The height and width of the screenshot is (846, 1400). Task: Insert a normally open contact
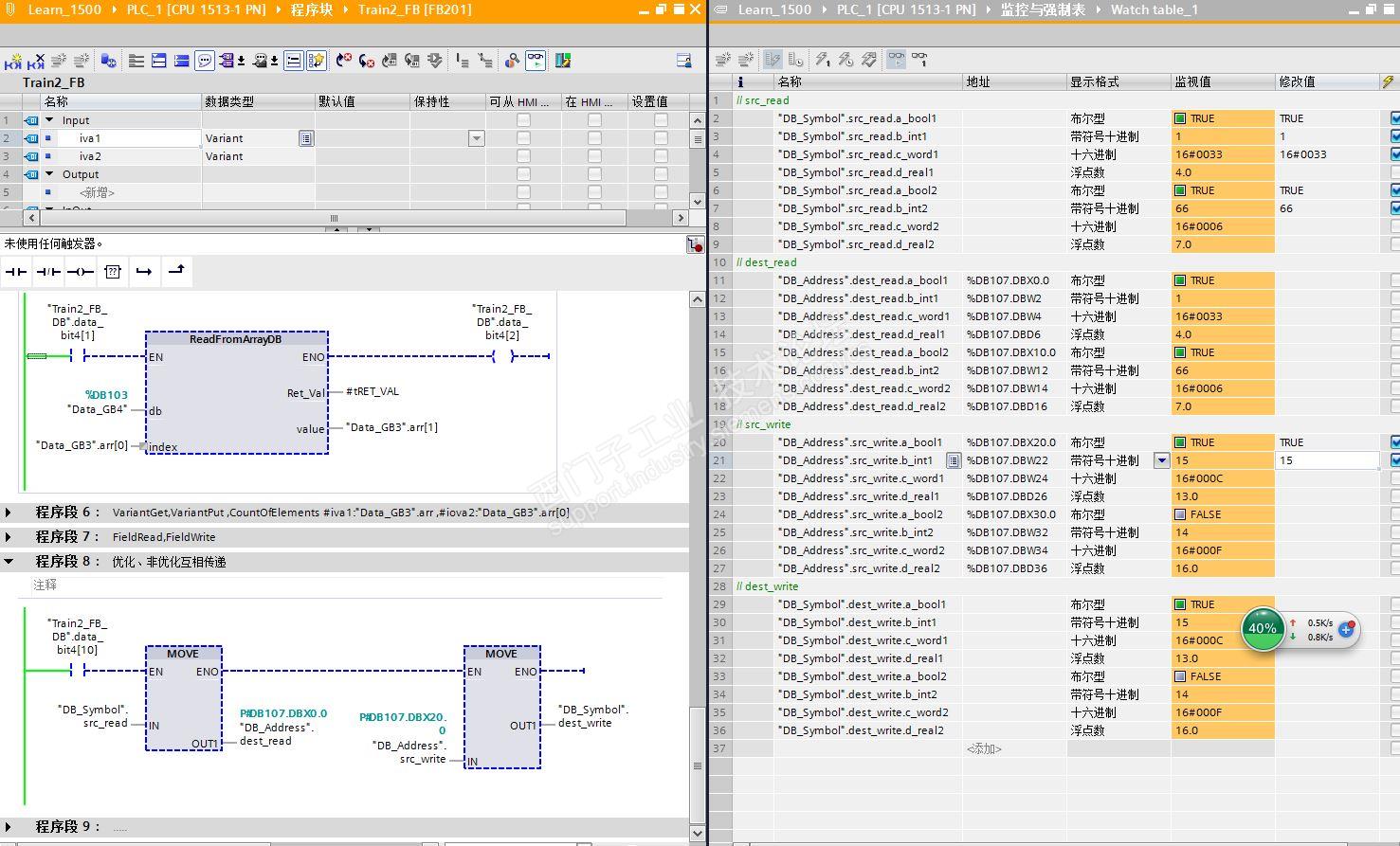coord(16,272)
